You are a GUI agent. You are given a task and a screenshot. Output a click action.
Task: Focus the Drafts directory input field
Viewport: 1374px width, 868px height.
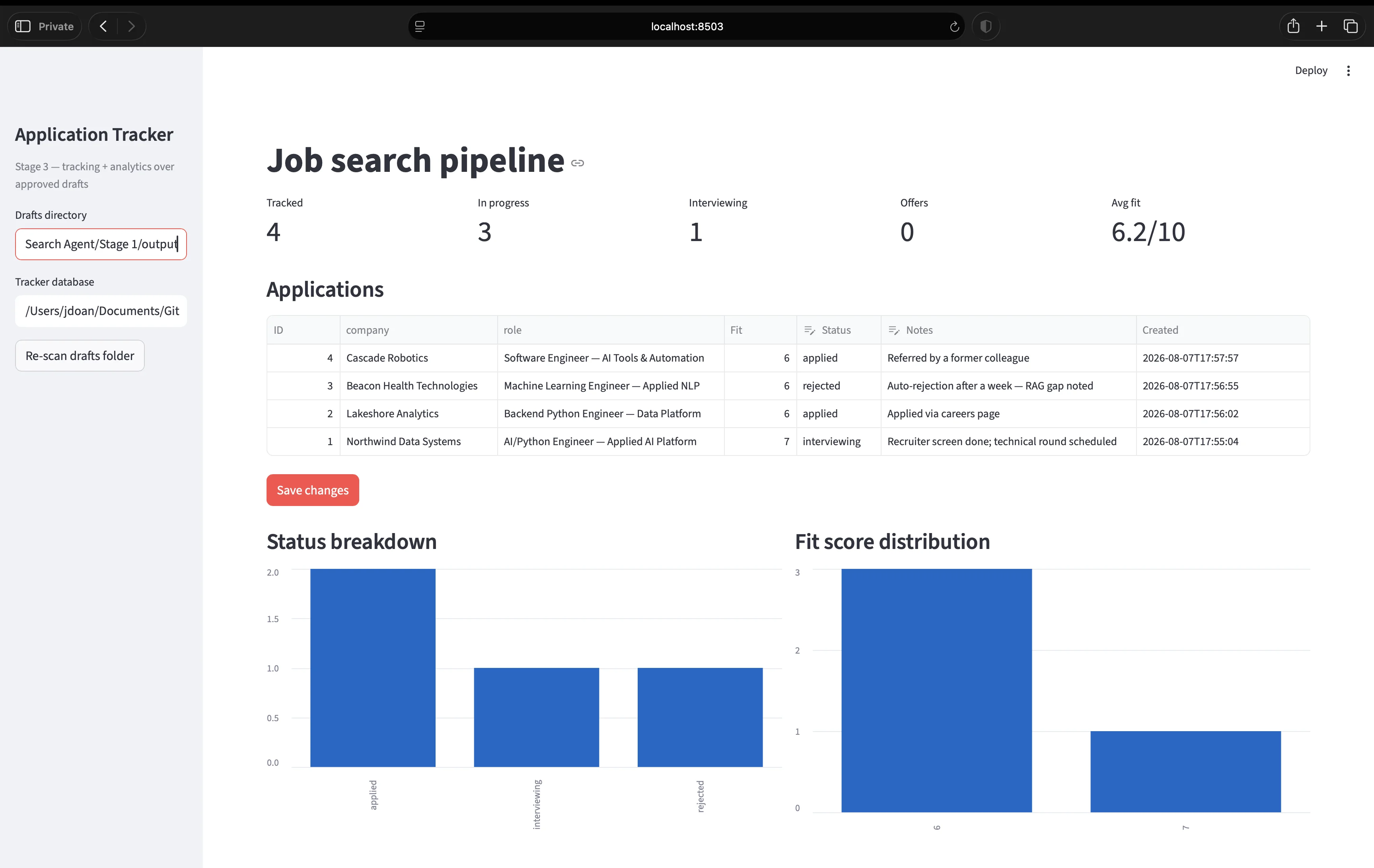pos(101,244)
